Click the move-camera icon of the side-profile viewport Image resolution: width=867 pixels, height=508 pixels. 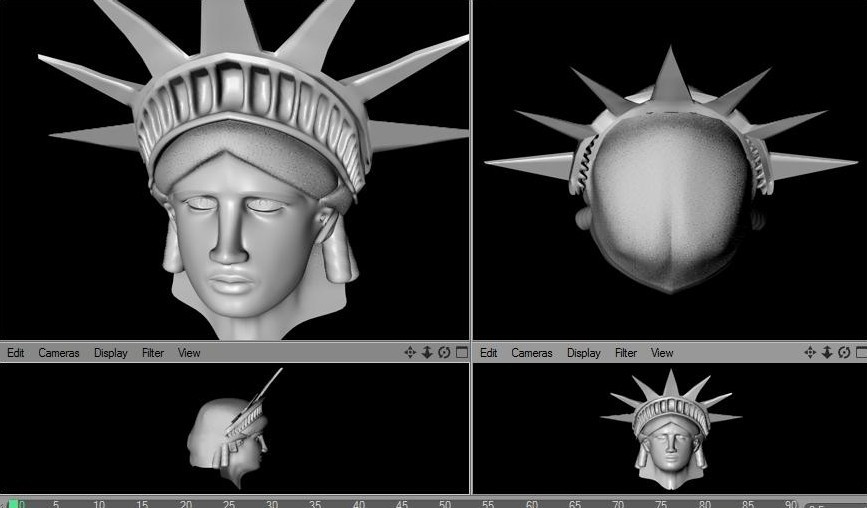pyautogui.click(x=410, y=352)
